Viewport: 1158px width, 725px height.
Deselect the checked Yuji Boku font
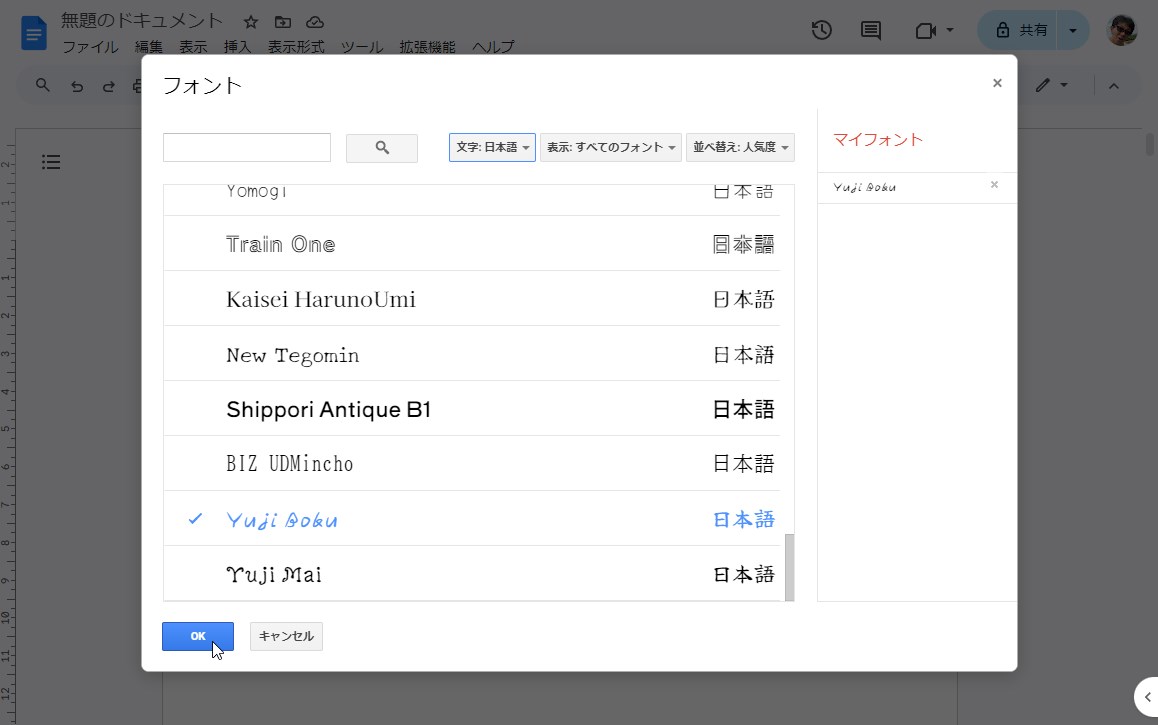(x=472, y=518)
